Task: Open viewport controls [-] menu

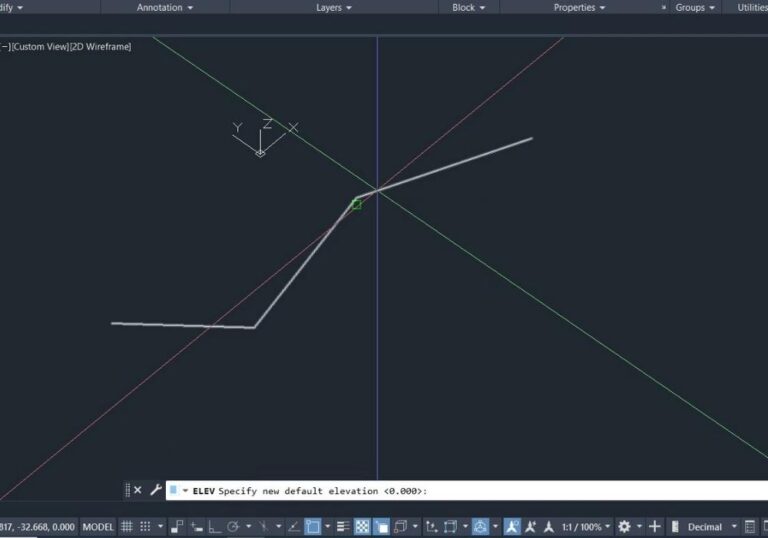Action: pos(5,47)
